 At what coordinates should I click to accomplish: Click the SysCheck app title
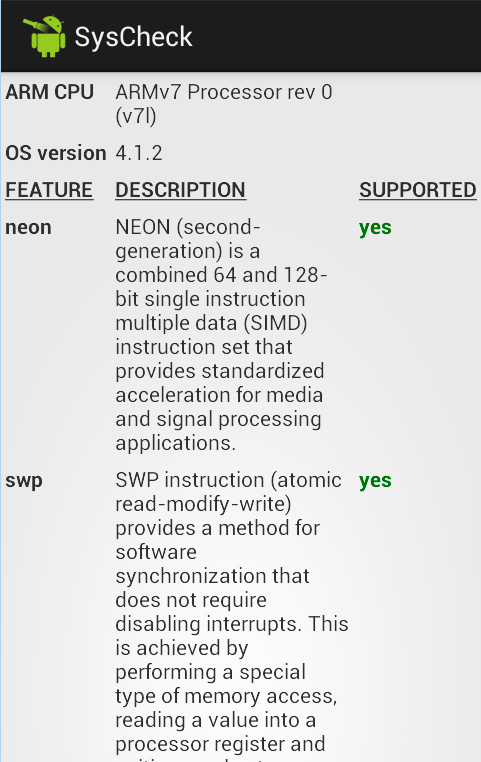pos(133,37)
